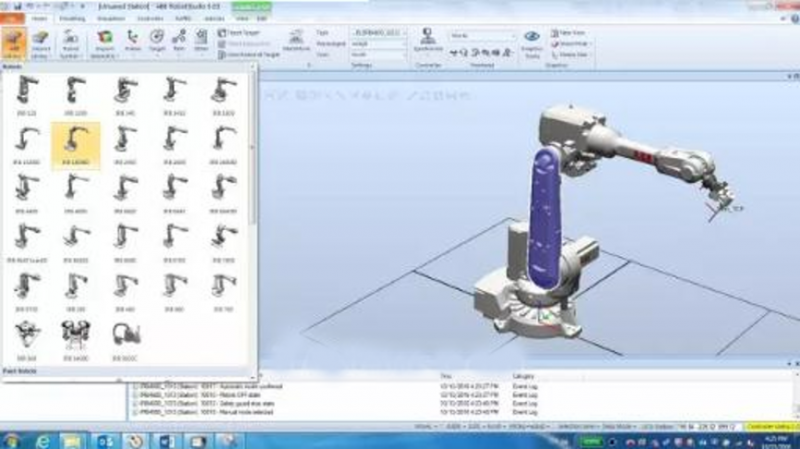Switch to the Controller tab

(x=150, y=19)
